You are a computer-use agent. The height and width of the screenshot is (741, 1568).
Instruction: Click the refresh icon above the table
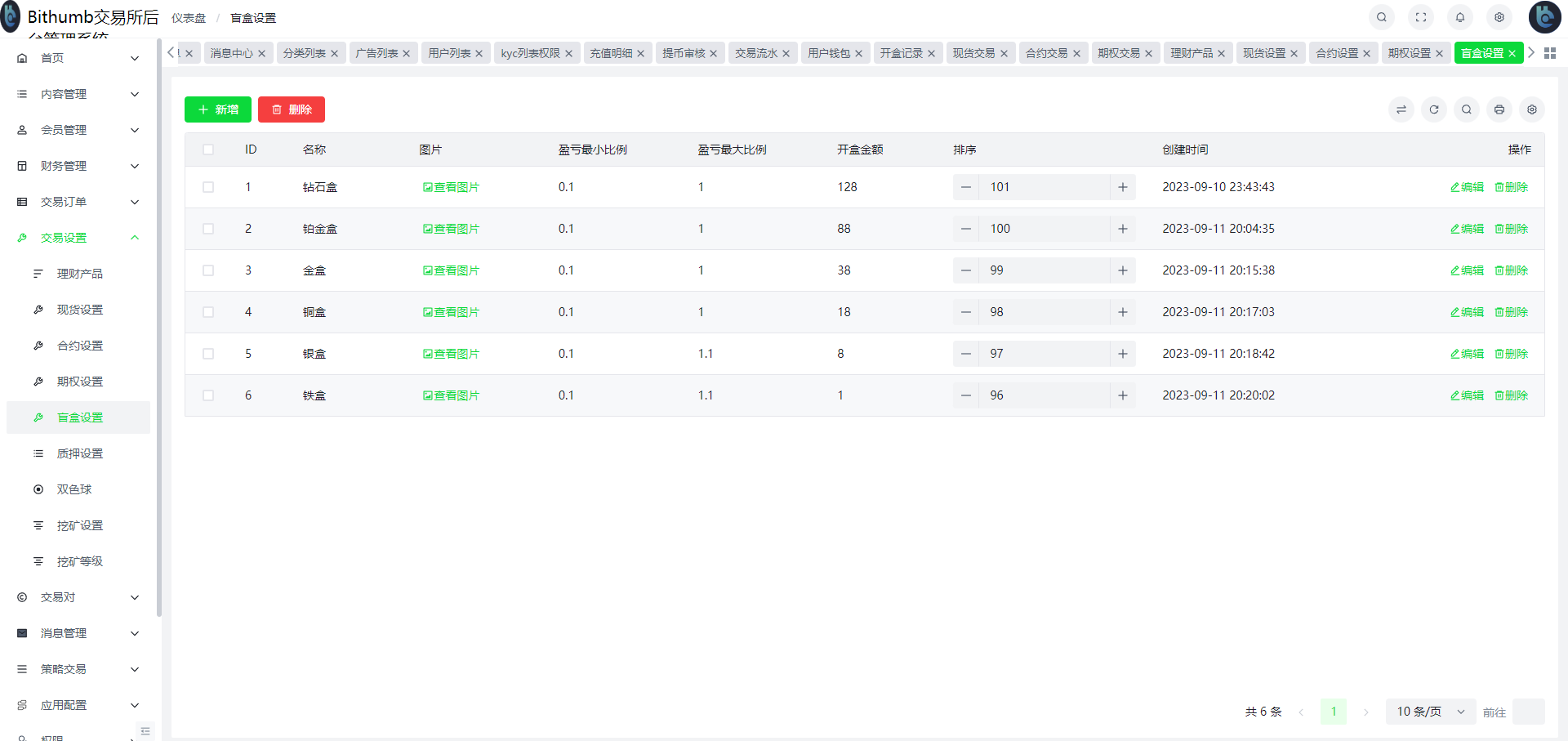click(x=1434, y=109)
